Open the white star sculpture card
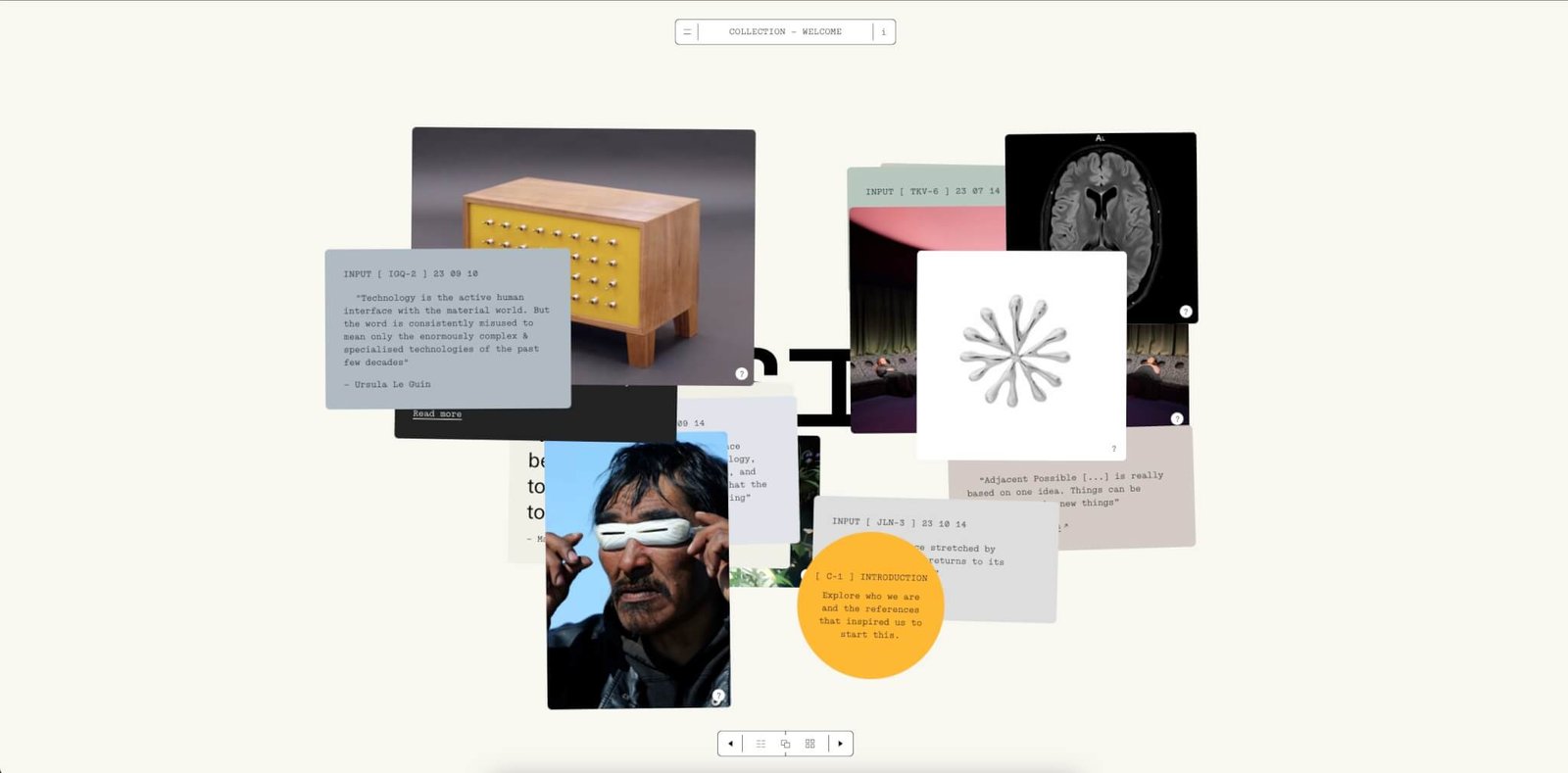The width and height of the screenshot is (1568, 773). [x=1021, y=355]
